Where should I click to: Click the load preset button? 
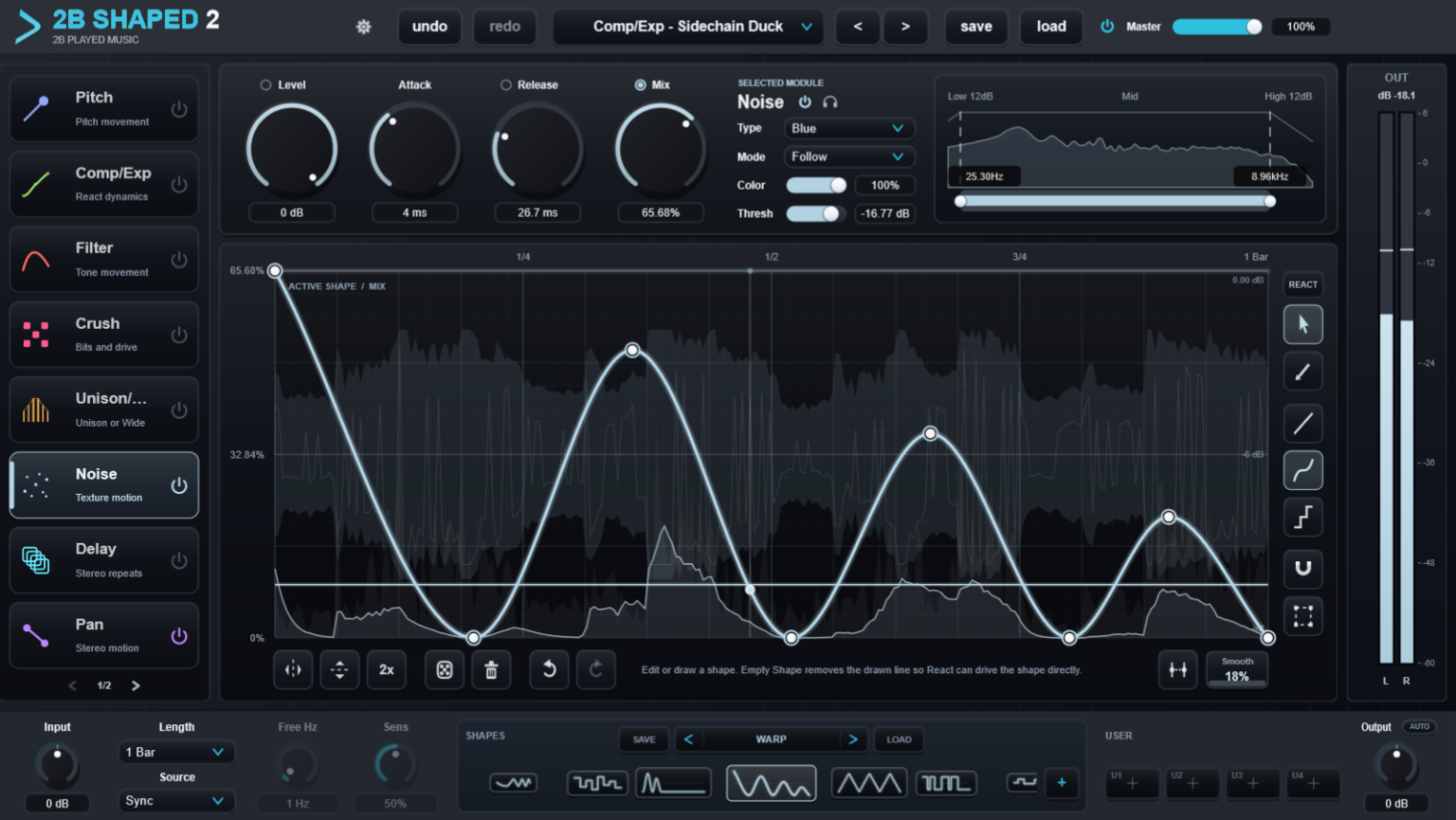[x=1051, y=27]
